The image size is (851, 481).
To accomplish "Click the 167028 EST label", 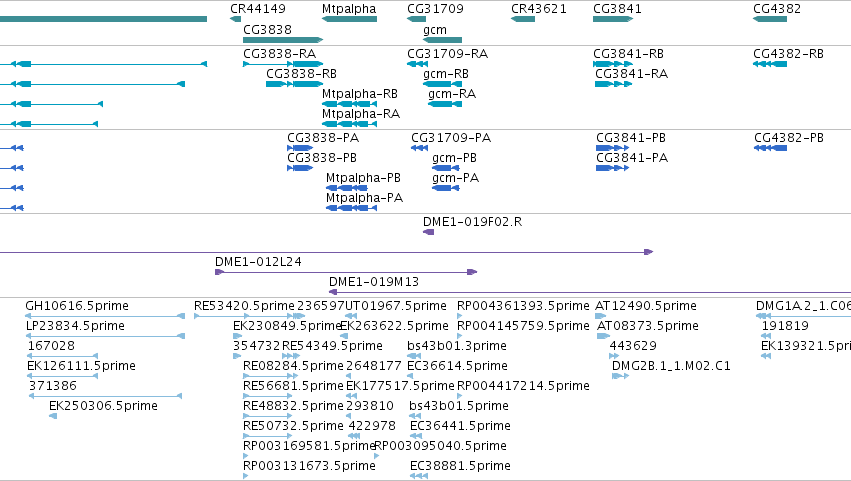I will pos(51,346).
